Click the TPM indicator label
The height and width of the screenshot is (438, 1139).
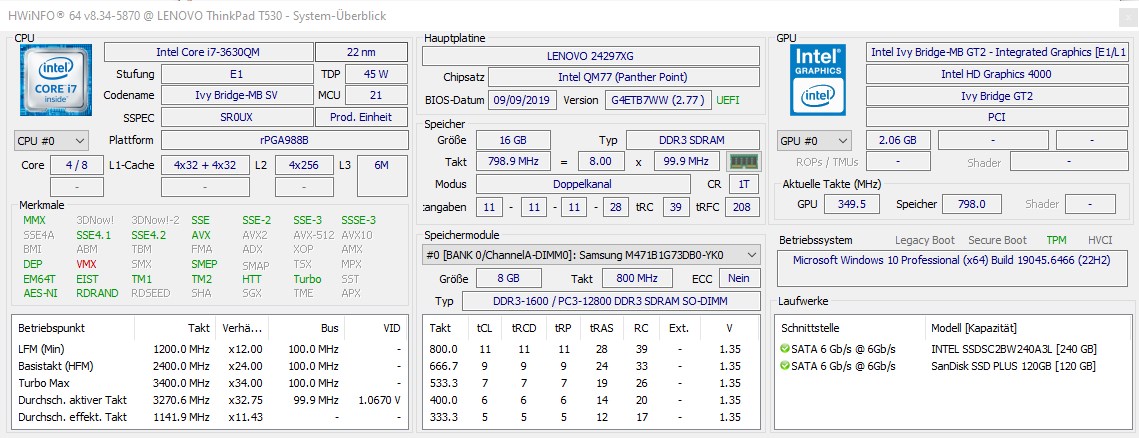pyautogui.click(x=1057, y=240)
